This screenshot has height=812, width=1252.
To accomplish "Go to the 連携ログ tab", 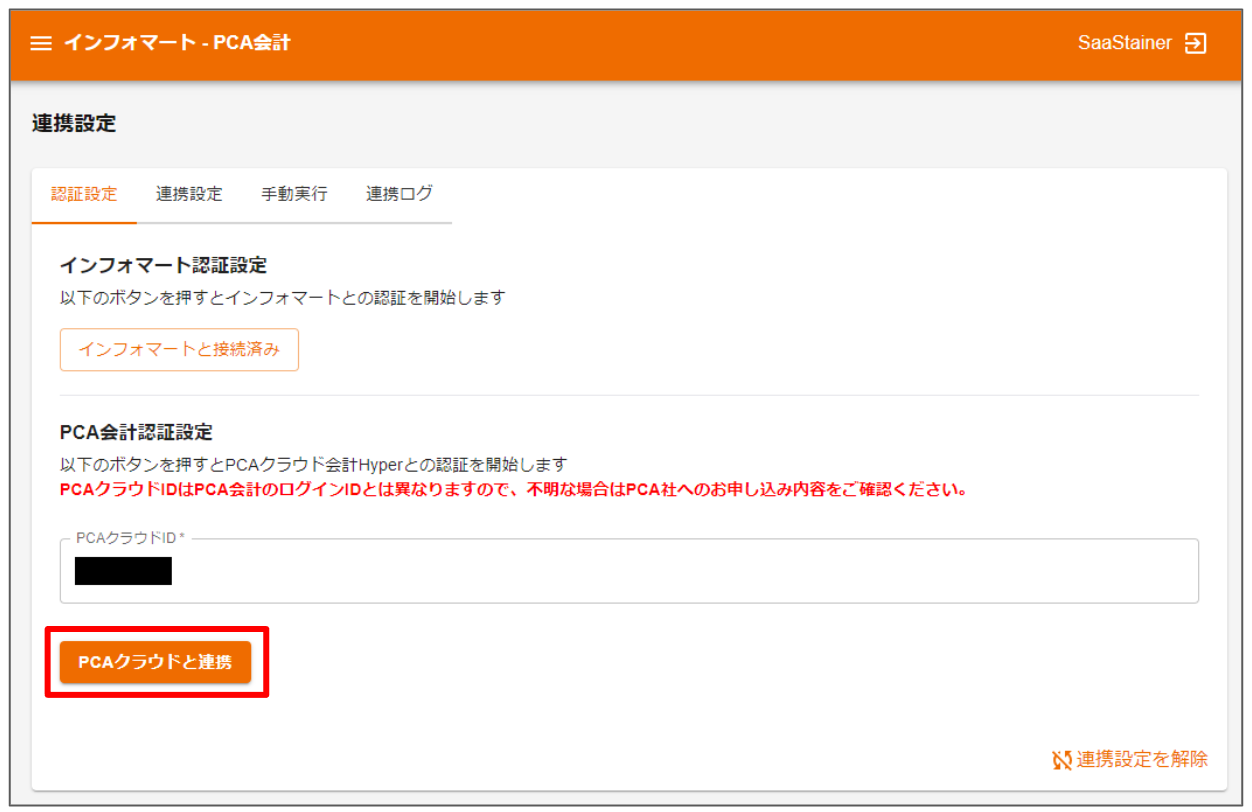I will pyautogui.click(x=399, y=195).
